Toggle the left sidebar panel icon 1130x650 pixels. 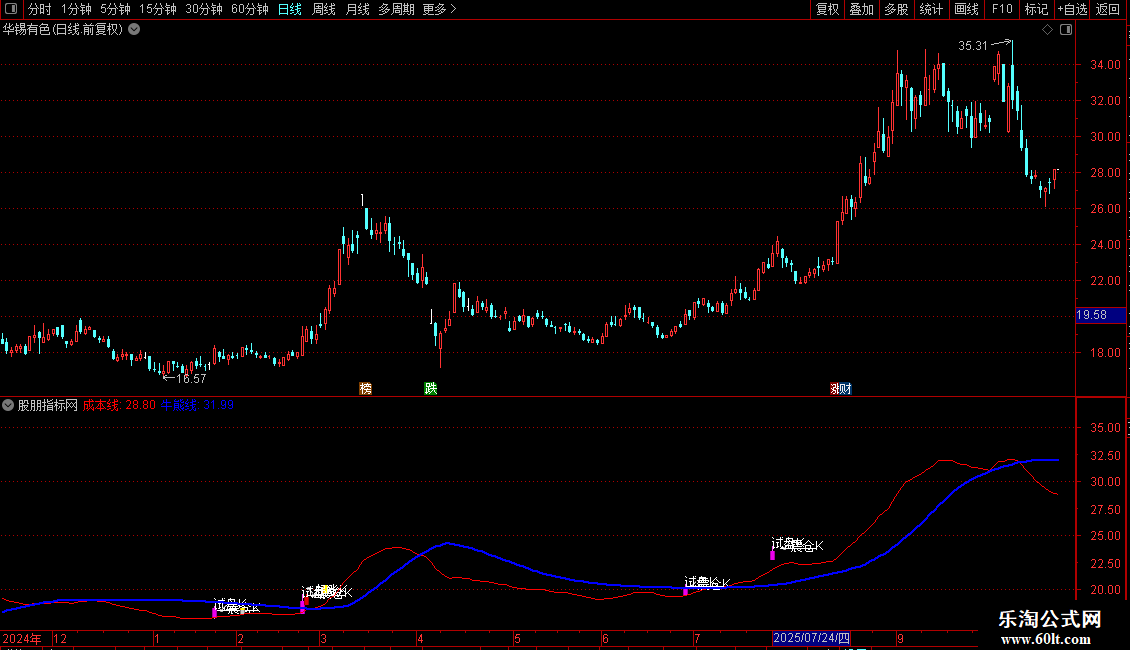click(11, 9)
